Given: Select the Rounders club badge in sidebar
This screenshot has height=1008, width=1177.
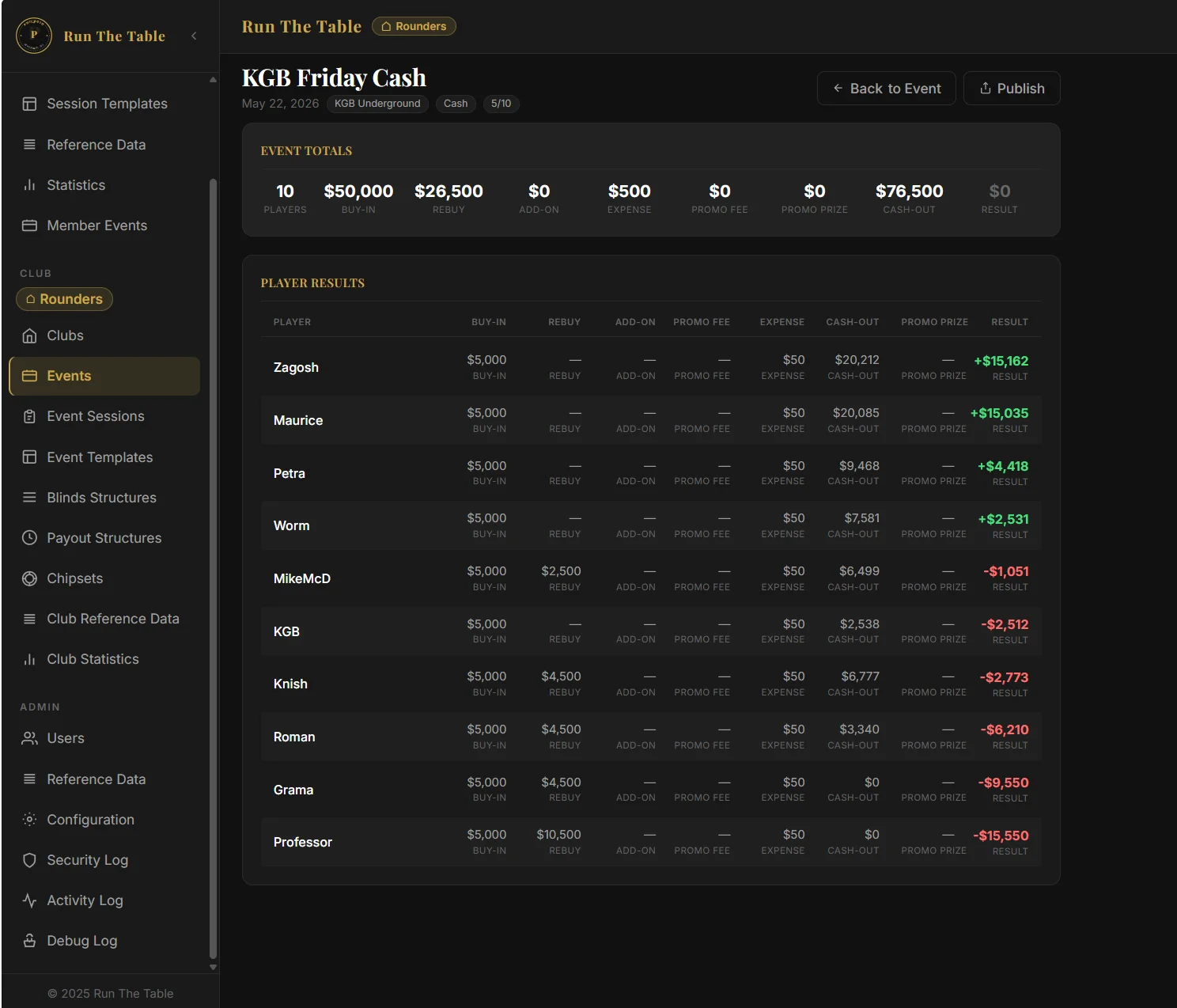Looking at the screenshot, I should 64,299.
